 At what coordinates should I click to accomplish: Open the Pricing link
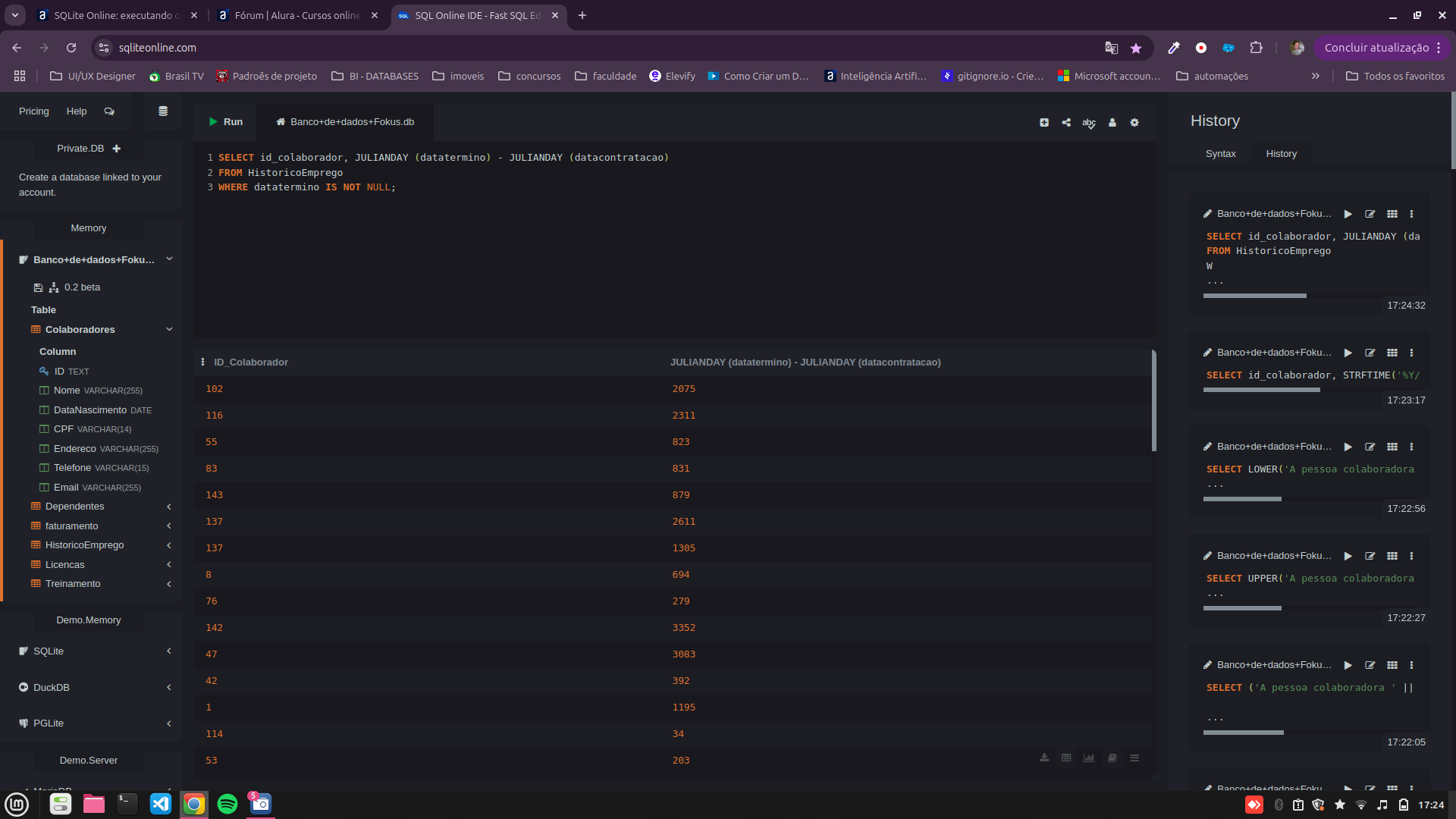click(34, 111)
